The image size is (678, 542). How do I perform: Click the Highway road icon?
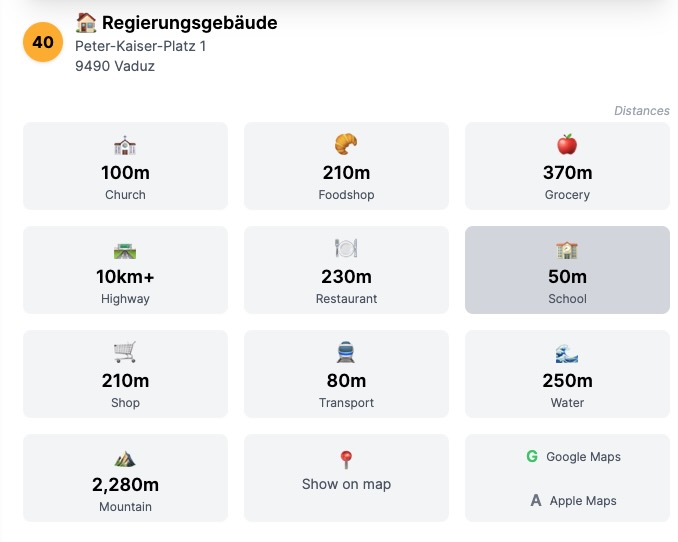click(x=125, y=251)
